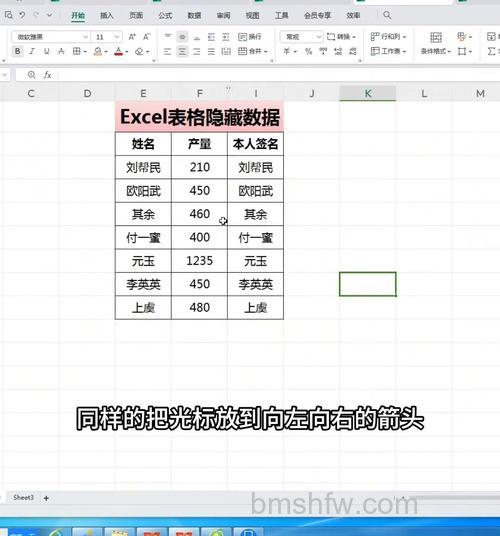Click the distributed alignment icon
The image size is (500, 536).
pyautogui.click(x=226, y=51)
